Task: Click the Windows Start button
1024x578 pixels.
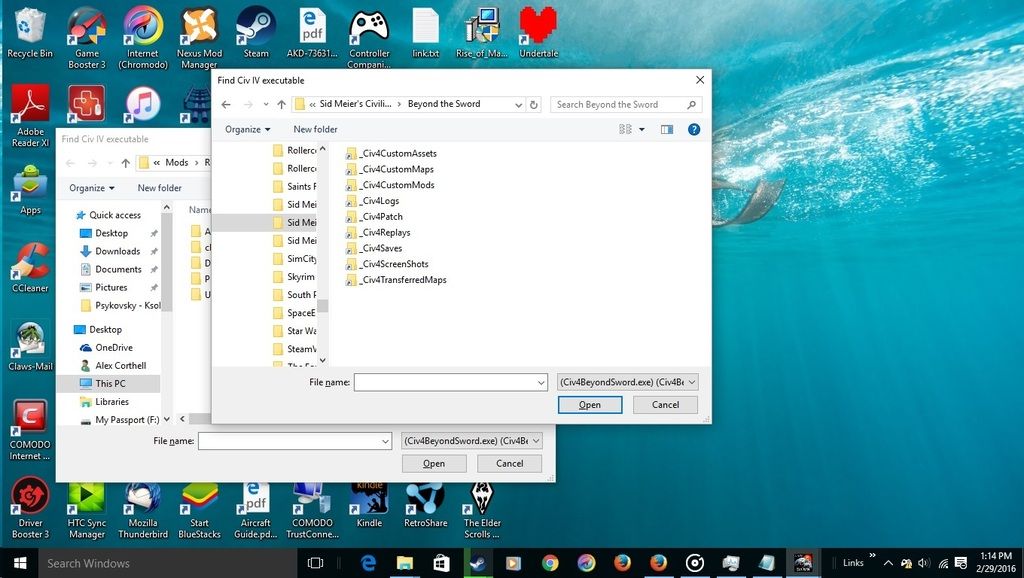Action: tap(20, 563)
